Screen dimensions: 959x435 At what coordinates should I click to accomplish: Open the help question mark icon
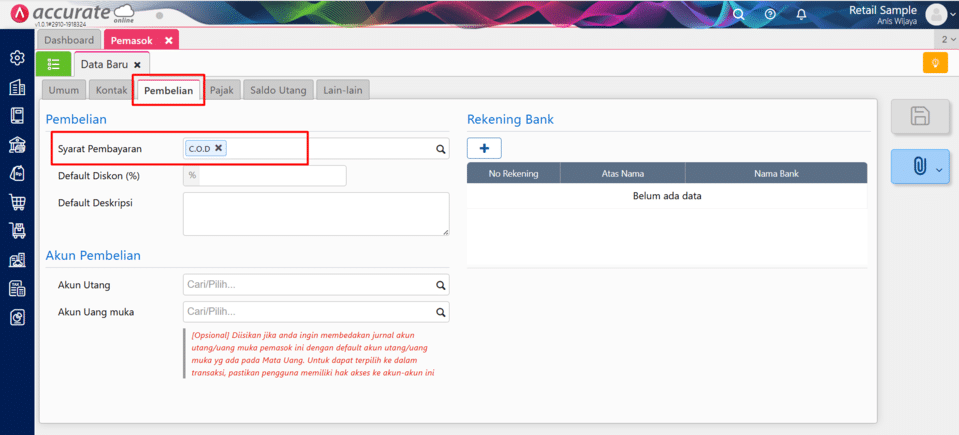[770, 14]
